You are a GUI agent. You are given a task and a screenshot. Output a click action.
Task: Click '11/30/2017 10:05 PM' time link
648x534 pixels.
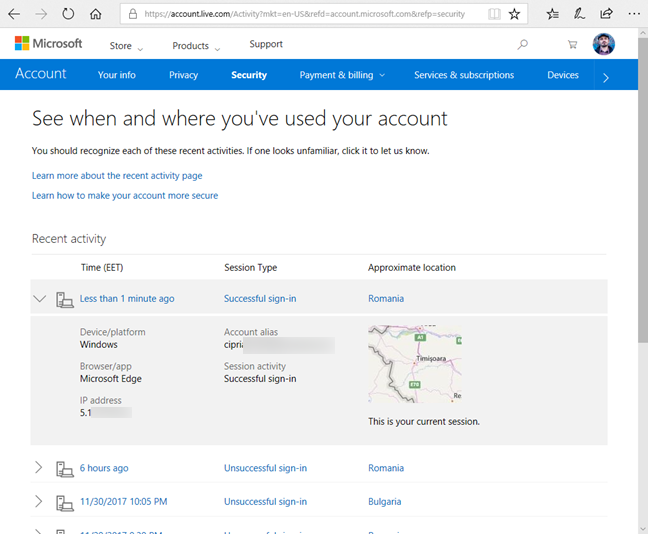tap(124, 501)
